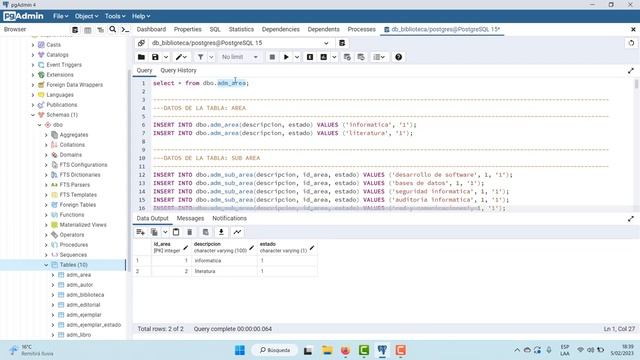Image resolution: width=640 pixels, height=360 pixels.
Task: Switch to the Processes tab
Action: pyautogui.click(x=361, y=29)
